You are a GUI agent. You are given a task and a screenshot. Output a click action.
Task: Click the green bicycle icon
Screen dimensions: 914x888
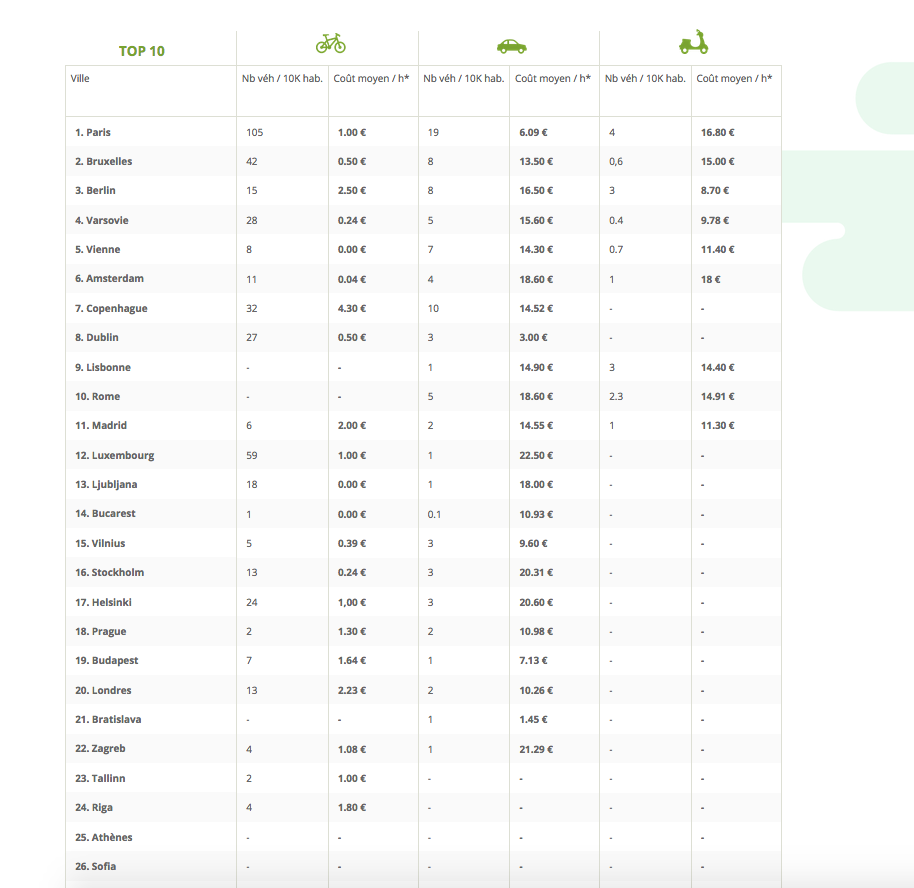(x=330, y=43)
